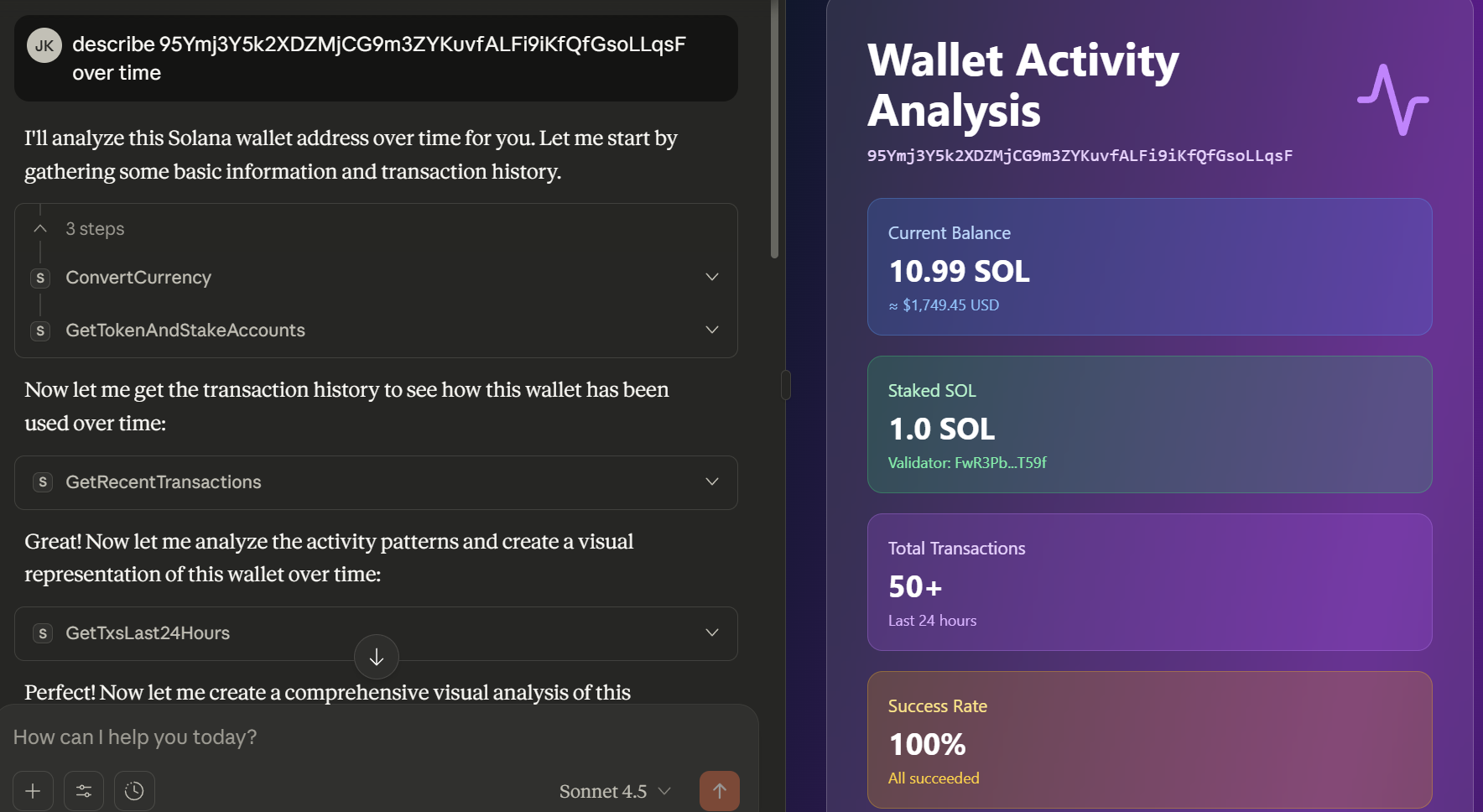Open the Sonnet 4.5 model selector

click(615, 791)
